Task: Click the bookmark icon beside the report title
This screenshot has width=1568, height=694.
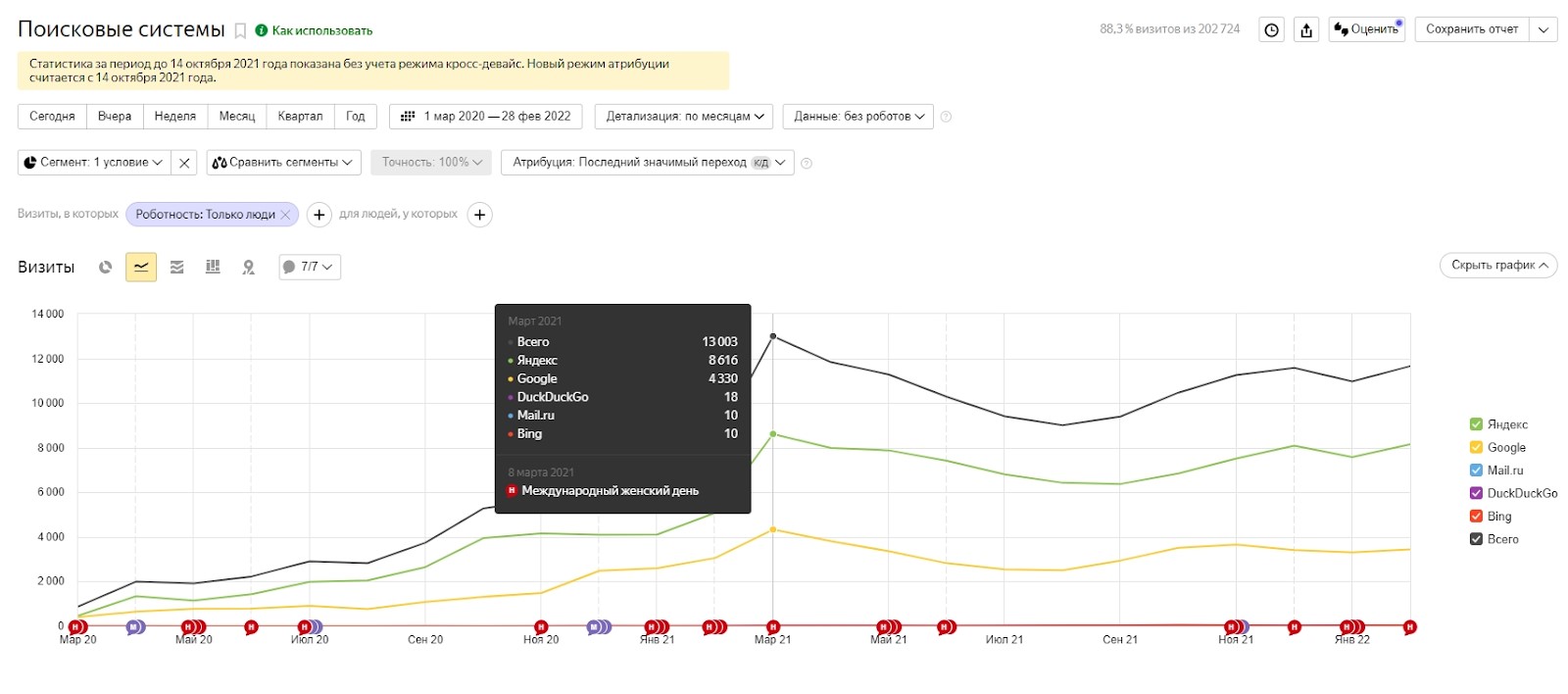Action: 240,31
